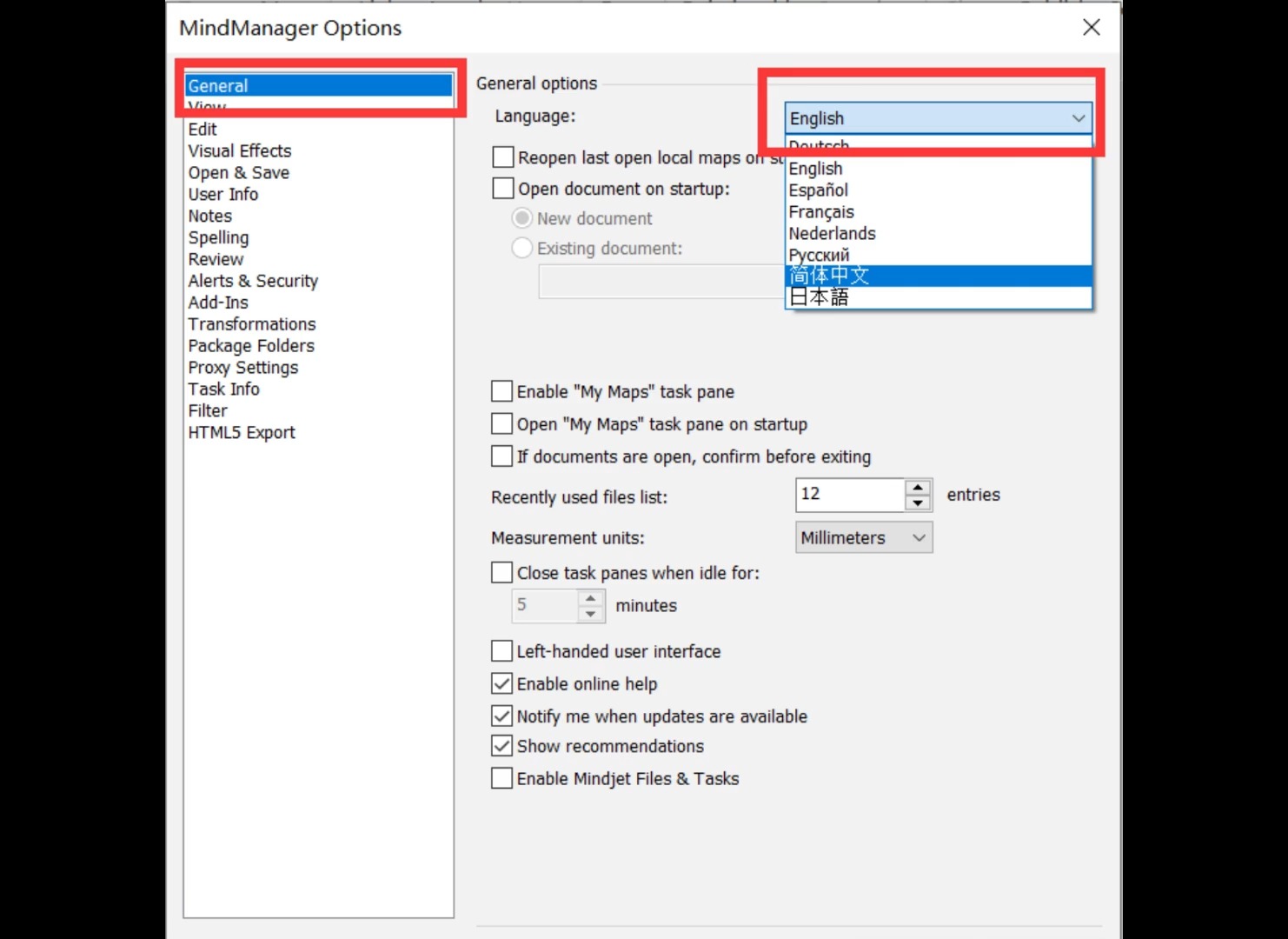This screenshot has width=1288, height=939.
Task: Toggle Show recommendations checkbox
Action: (x=501, y=746)
